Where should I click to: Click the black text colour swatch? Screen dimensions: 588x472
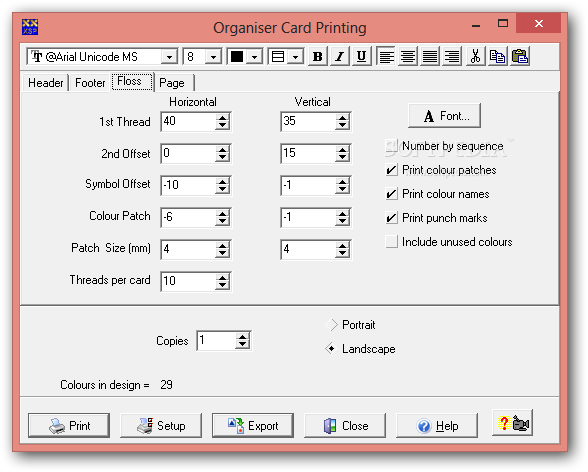pos(237,57)
